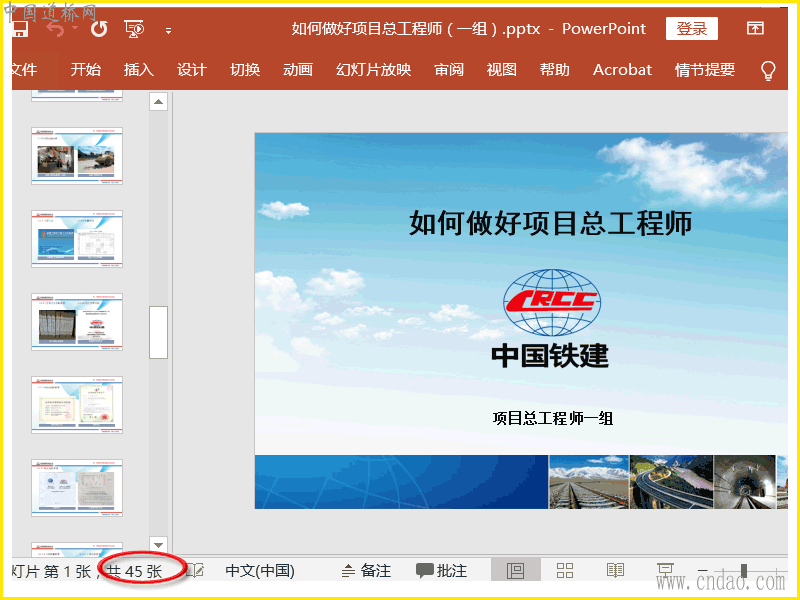
Task: Undo the last action
Action: [x=55, y=29]
